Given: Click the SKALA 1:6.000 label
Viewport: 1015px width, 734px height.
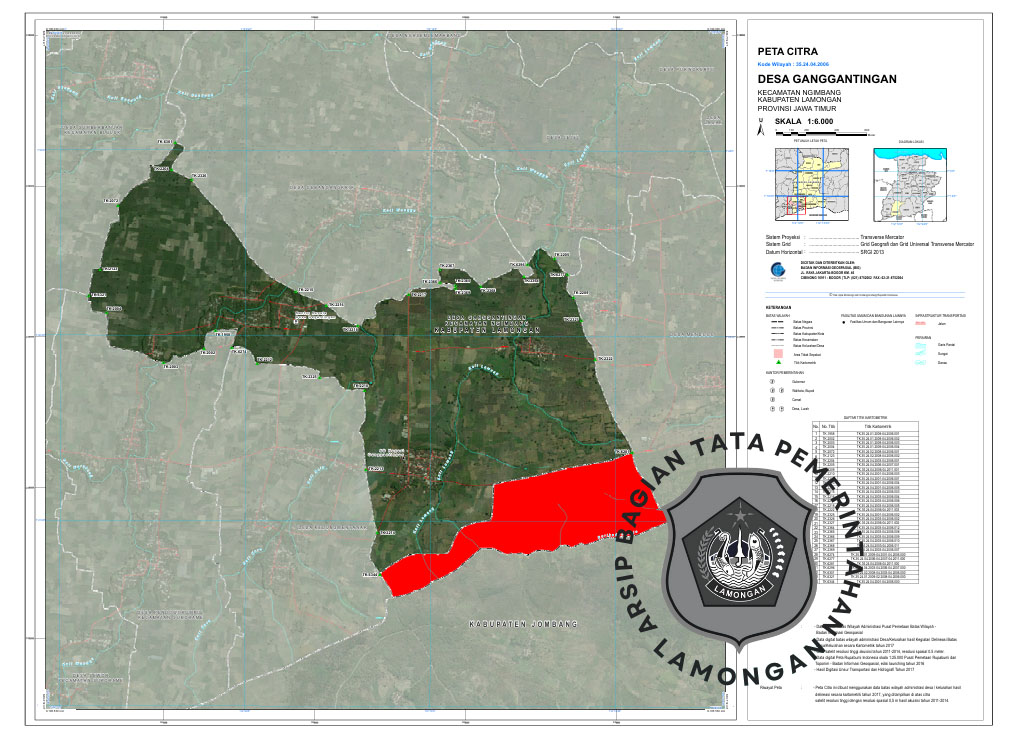Looking at the screenshot, I should (x=805, y=121).
